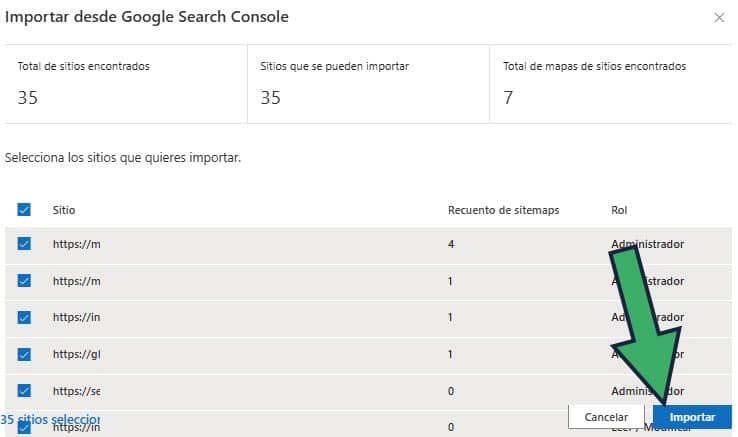738x437 pixels.
Task: Uncheck the https://gl site checkbox
Action: coord(24,354)
